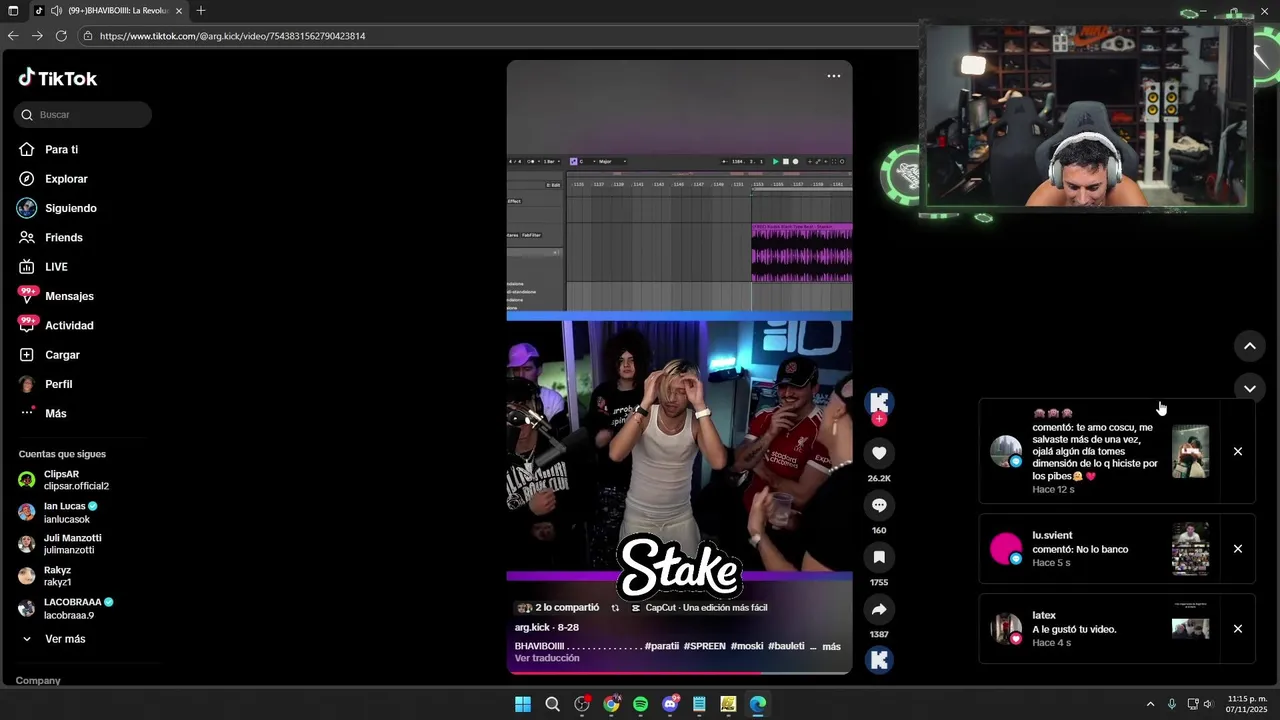Open the browser tab actions menu
Viewport: 1280px width, 720px height.
coord(13,10)
